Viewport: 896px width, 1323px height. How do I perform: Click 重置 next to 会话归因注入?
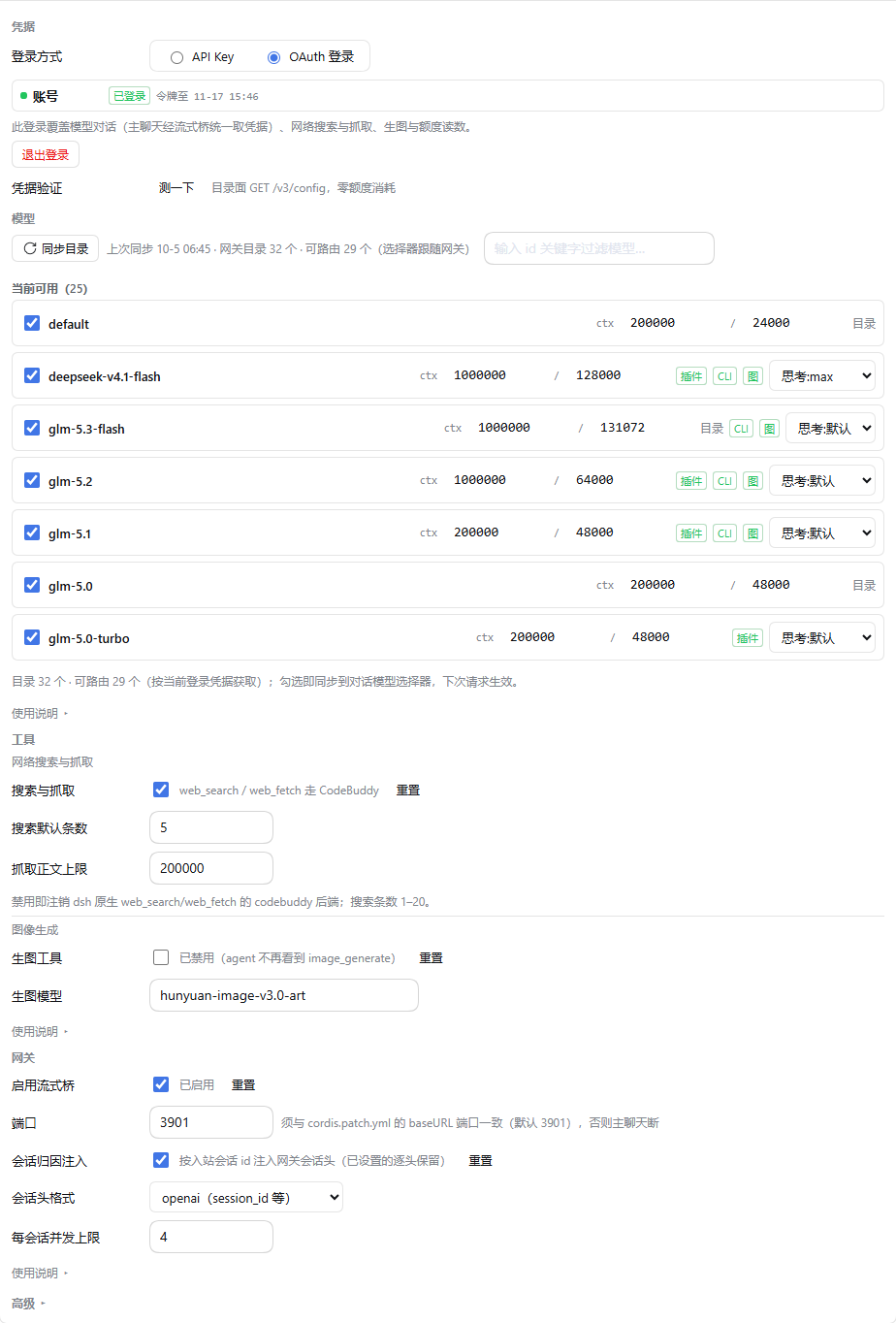coord(480,1161)
